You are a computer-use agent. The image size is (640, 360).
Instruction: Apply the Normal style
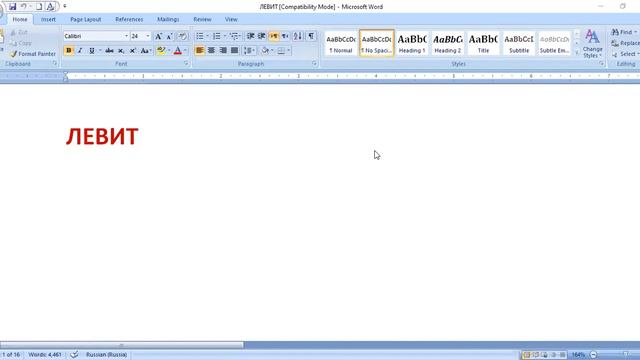341,43
